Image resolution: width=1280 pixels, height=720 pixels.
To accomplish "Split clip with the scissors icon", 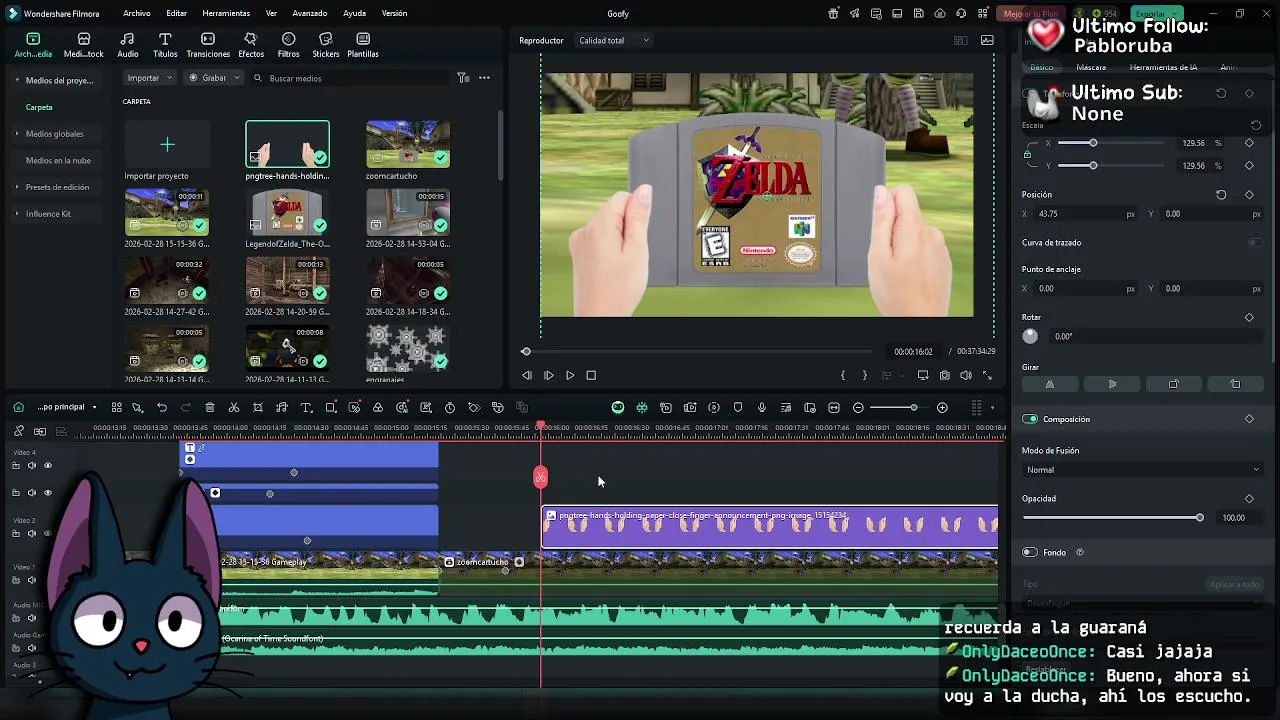I will pyautogui.click(x=234, y=408).
